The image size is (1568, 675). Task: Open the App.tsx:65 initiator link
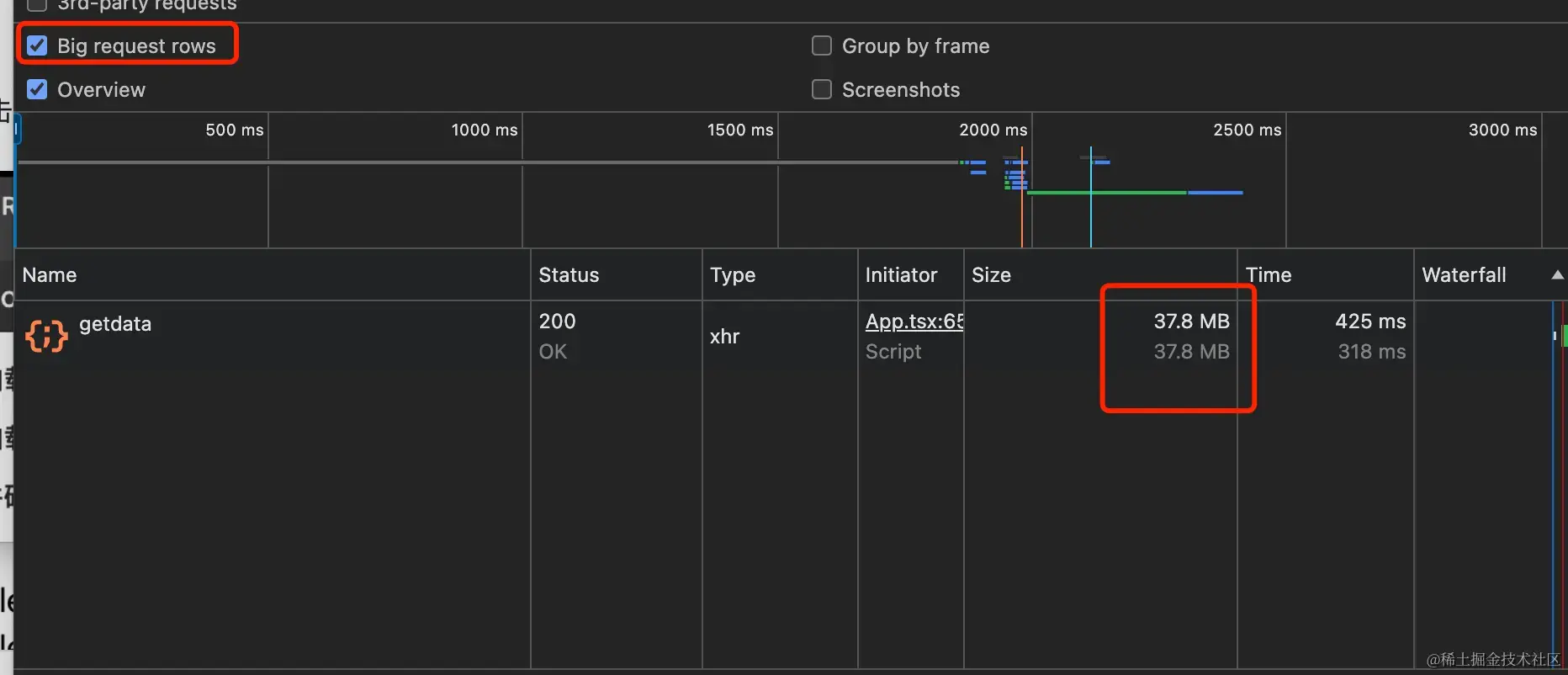(914, 322)
